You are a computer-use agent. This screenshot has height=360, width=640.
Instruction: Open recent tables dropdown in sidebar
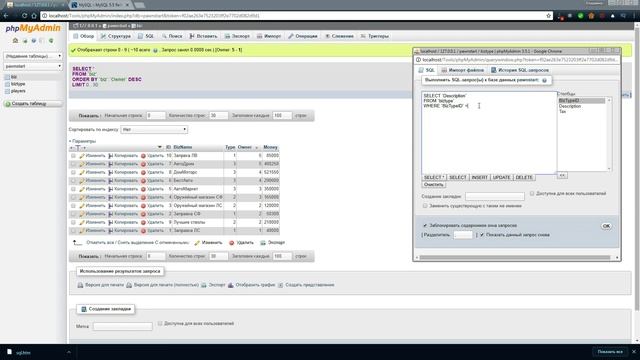pyautogui.click(x=33, y=56)
